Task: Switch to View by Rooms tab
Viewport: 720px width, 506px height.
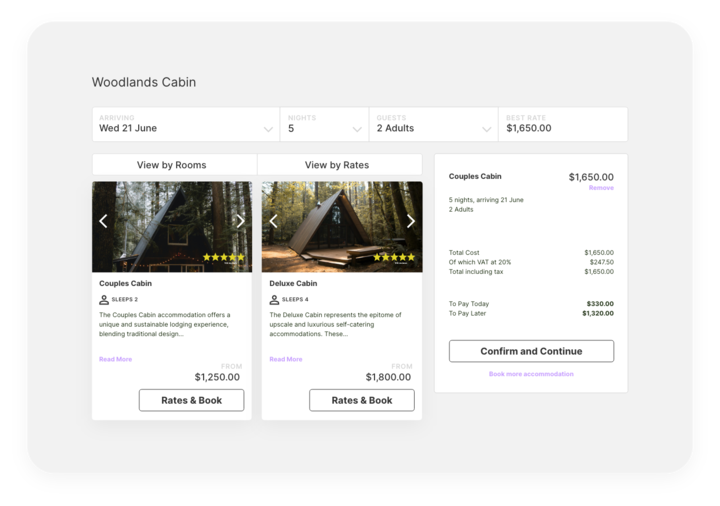Action: [x=175, y=165]
